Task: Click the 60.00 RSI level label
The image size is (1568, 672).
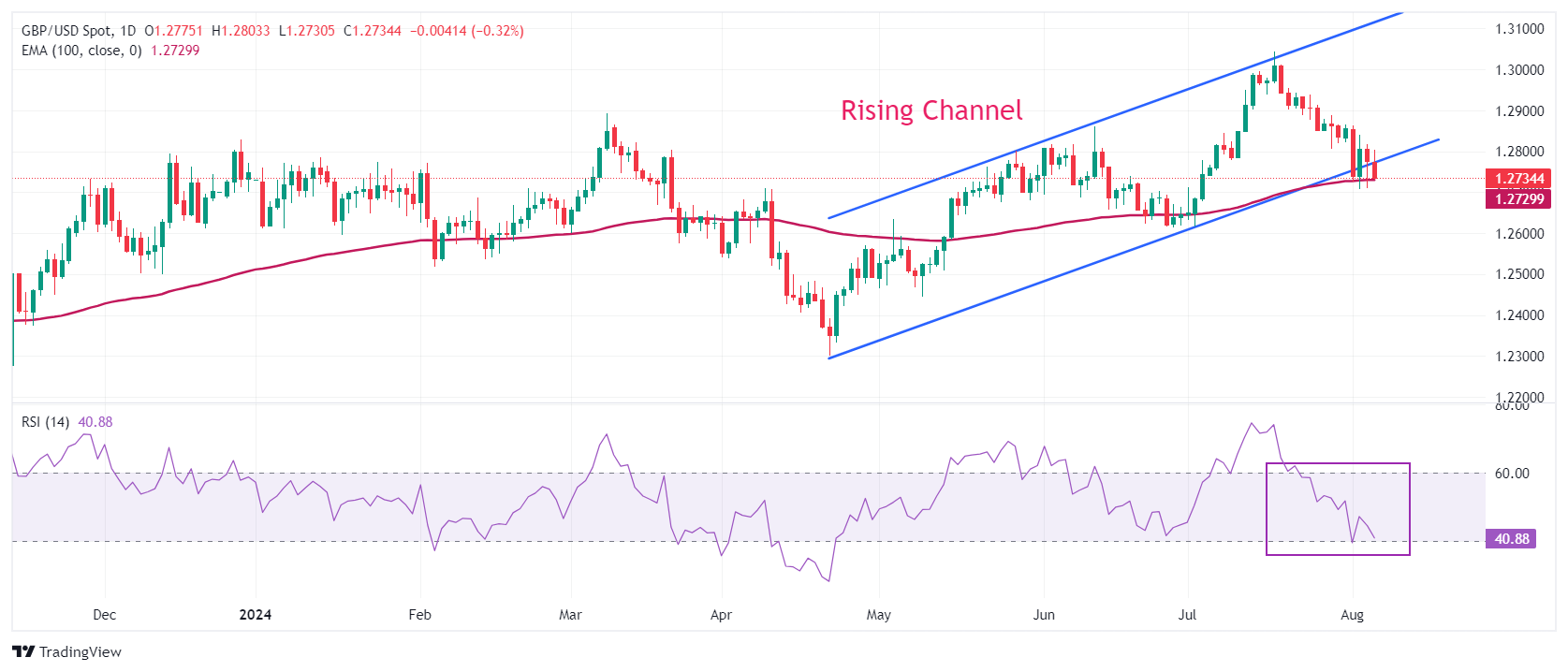Action: [x=1512, y=474]
